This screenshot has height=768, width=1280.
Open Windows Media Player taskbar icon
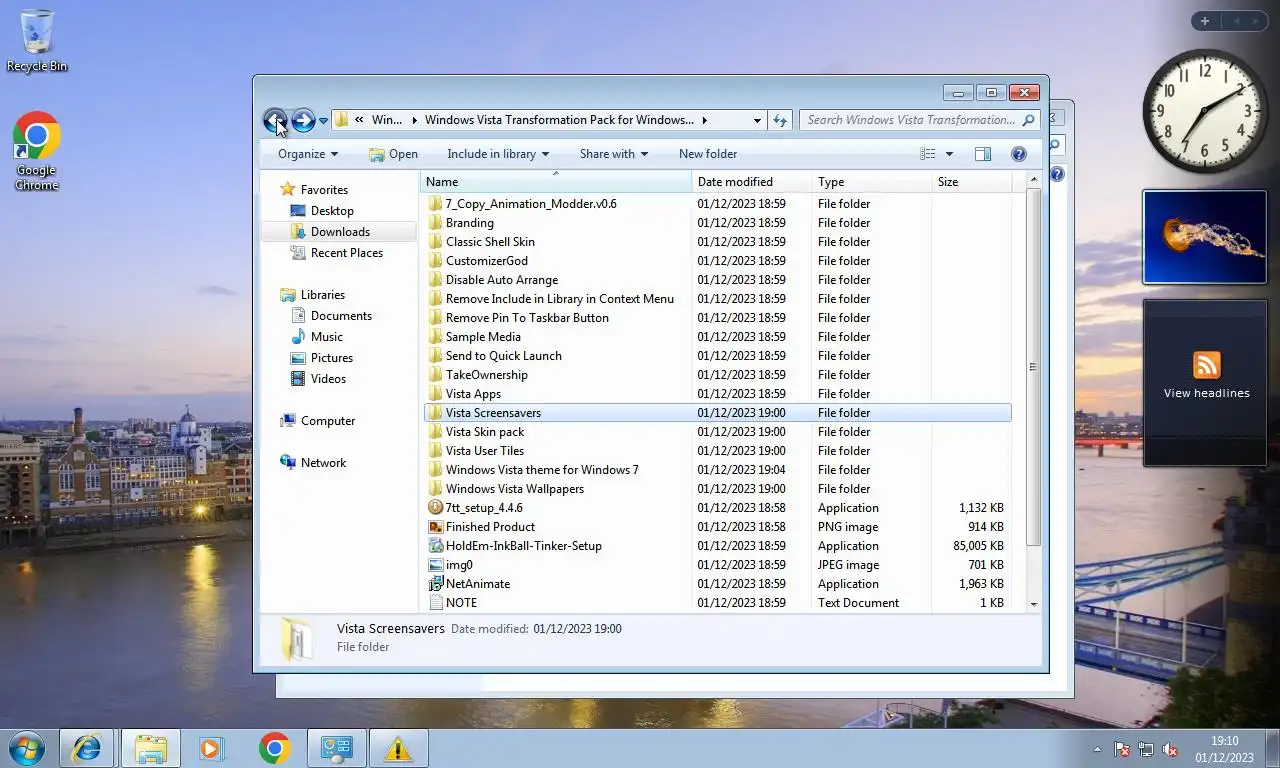click(211, 748)
